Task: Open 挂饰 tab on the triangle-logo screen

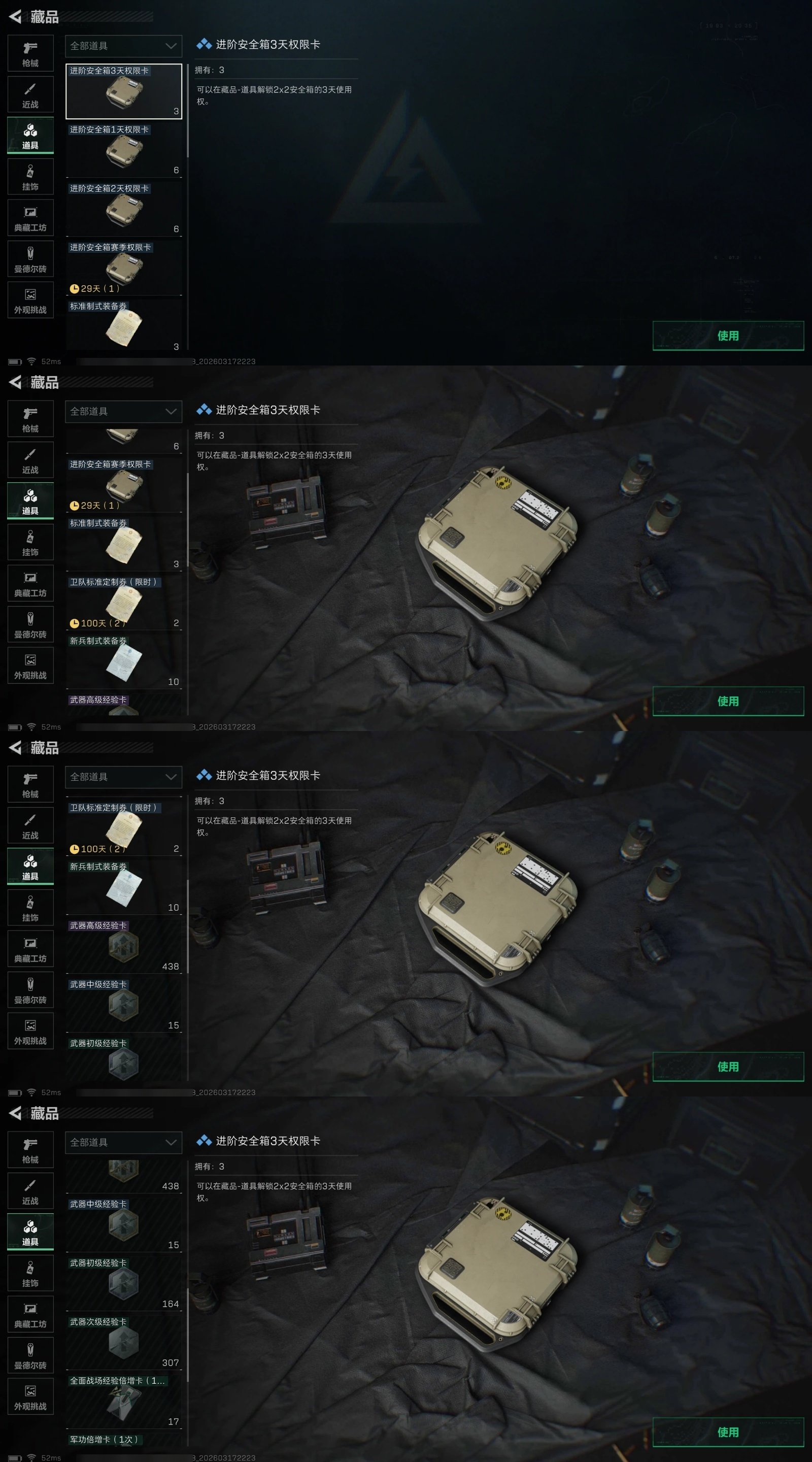Action: [x=30, y=177]
